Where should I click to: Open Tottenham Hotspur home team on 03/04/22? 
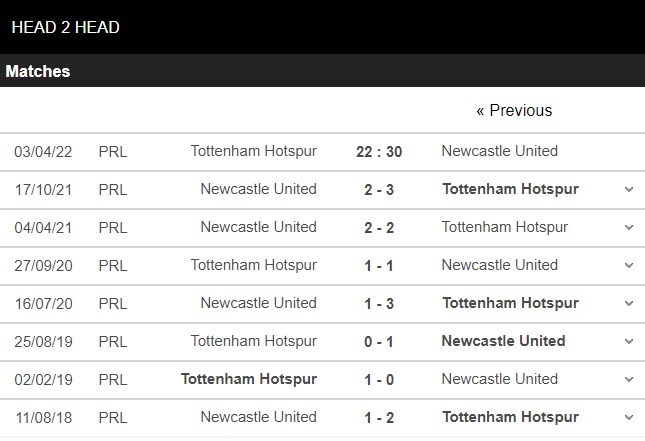[253, 151]
